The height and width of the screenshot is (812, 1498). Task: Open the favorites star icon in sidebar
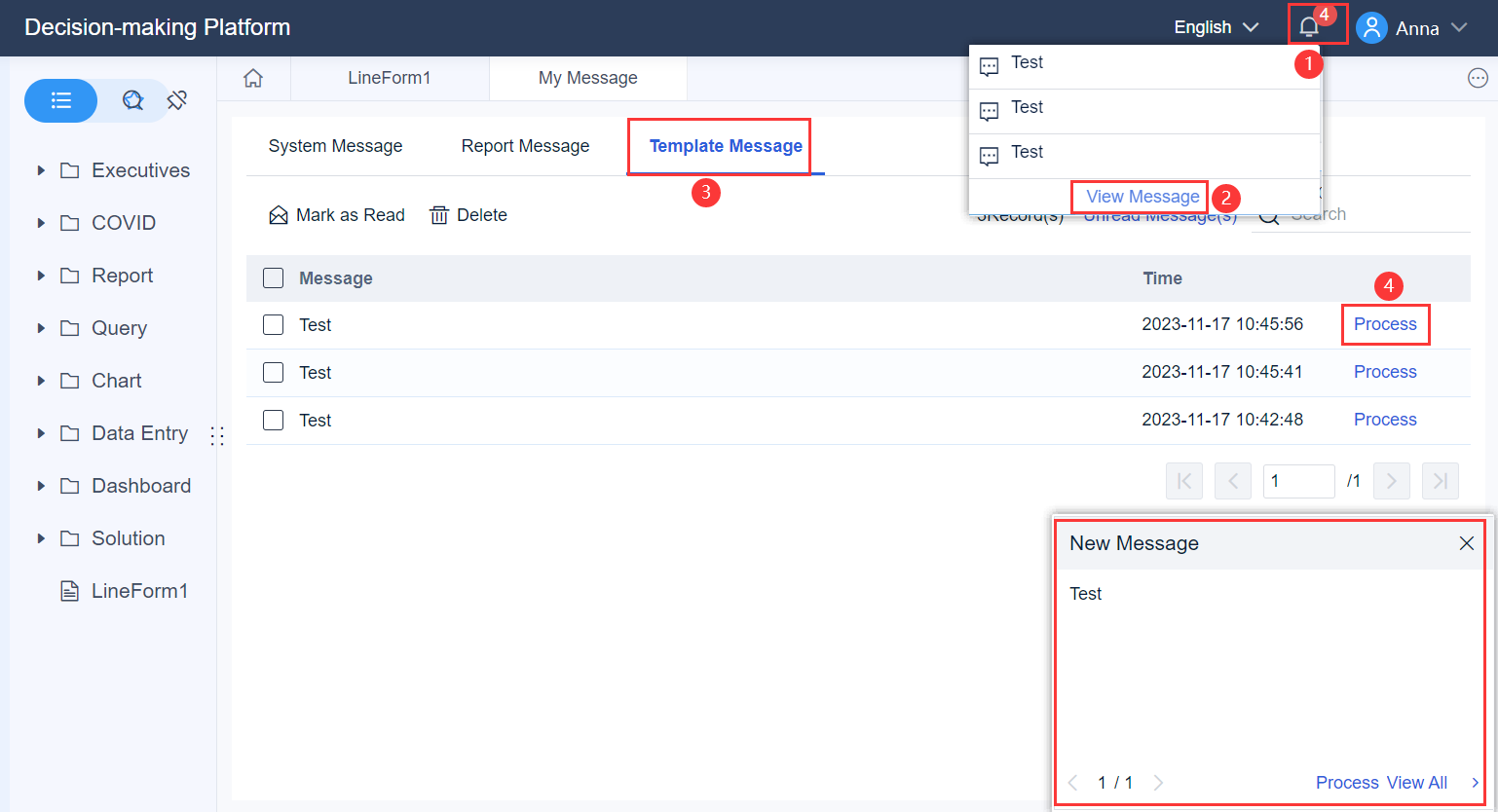click(132, 100)
